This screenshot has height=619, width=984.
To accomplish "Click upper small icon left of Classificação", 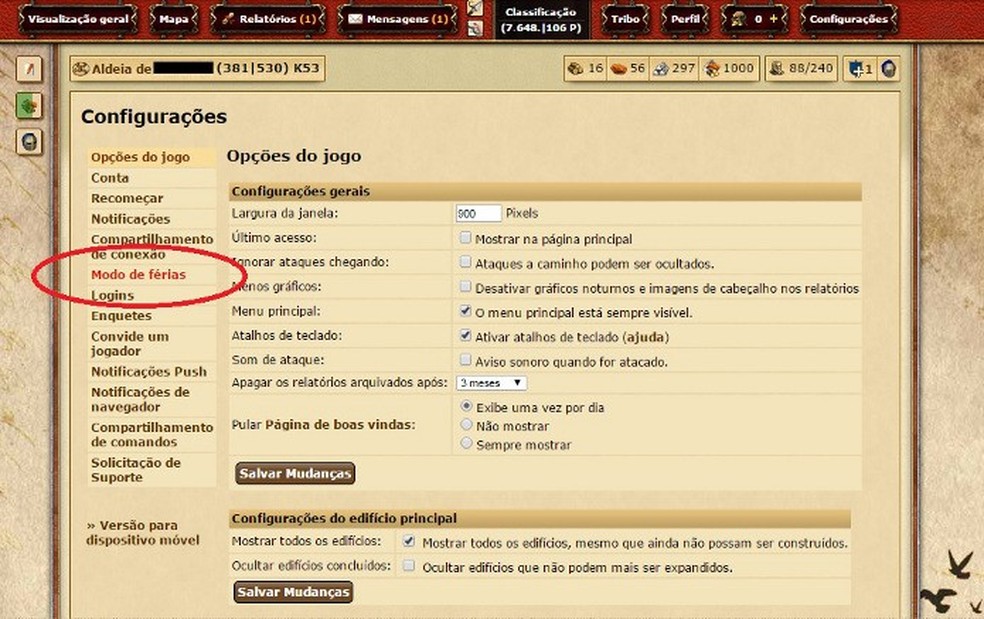I will pos(475,8).
